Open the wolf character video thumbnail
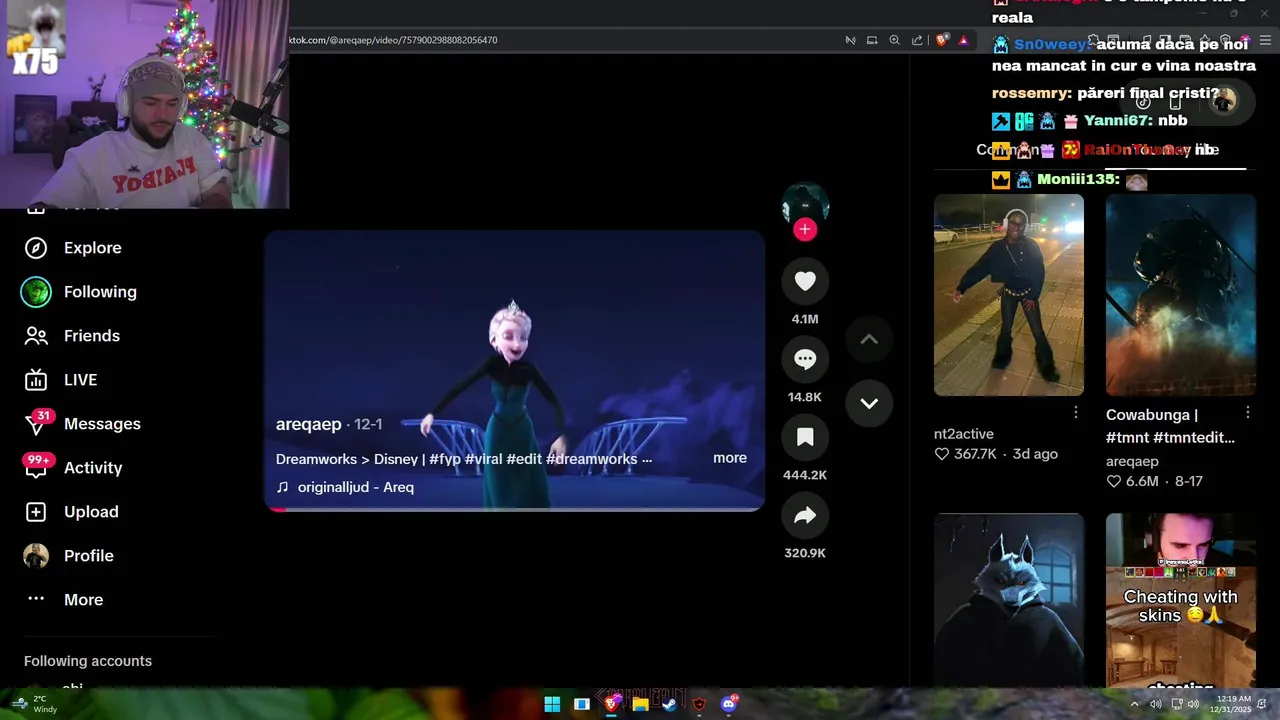The height and width of the screenshot is (720, 1280). pos(1009,600)
